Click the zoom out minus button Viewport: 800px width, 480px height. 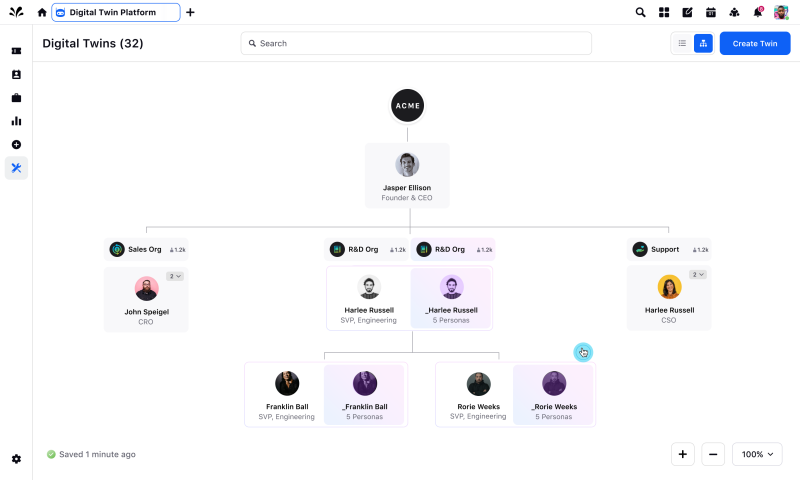(x=713, y=454)
